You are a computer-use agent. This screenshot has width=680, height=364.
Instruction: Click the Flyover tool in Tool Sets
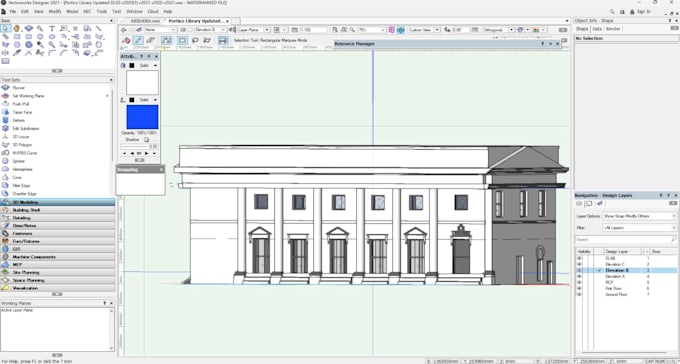point(19,88)
